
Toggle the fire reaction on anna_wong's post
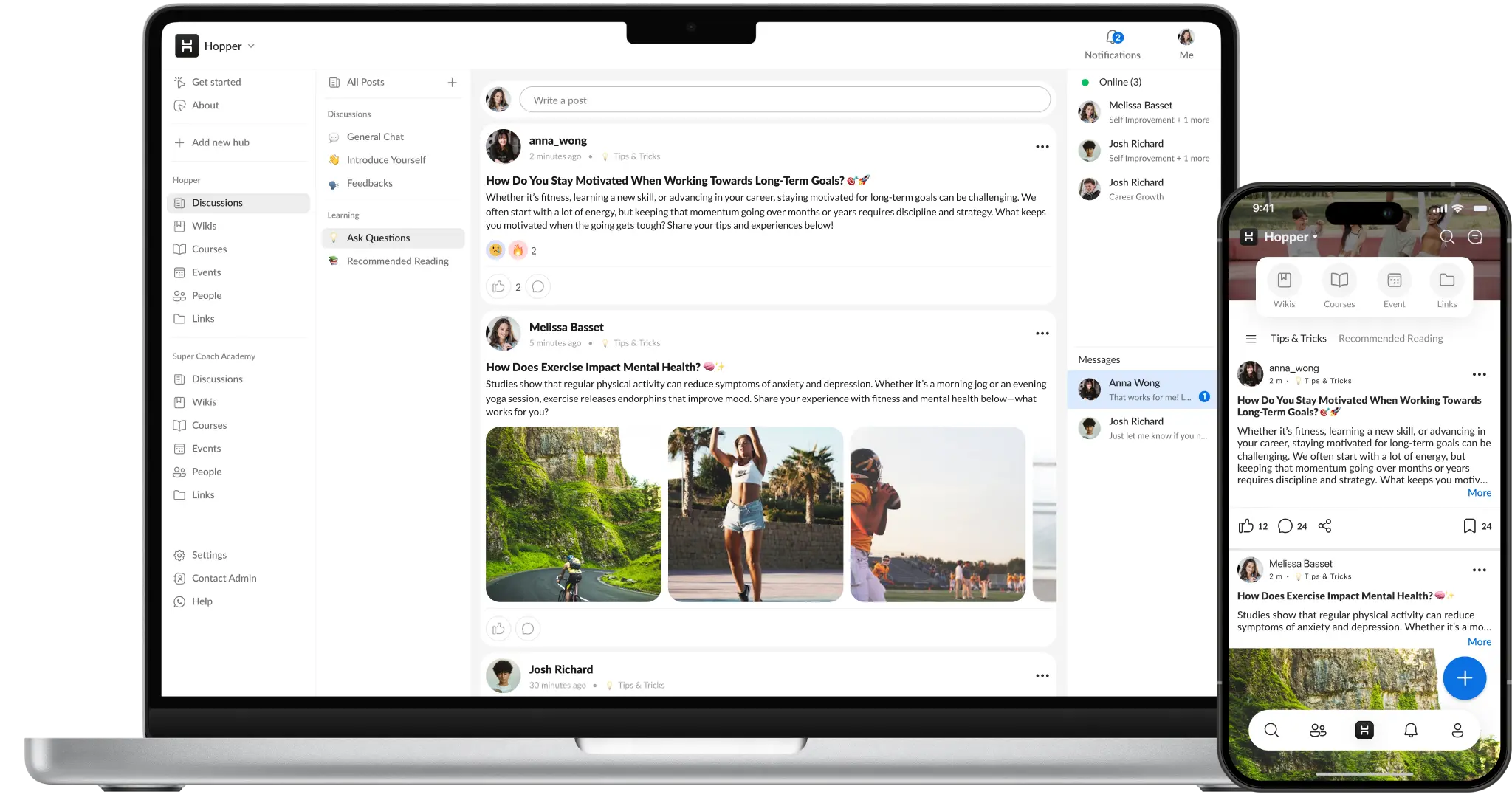click(518, 251)
